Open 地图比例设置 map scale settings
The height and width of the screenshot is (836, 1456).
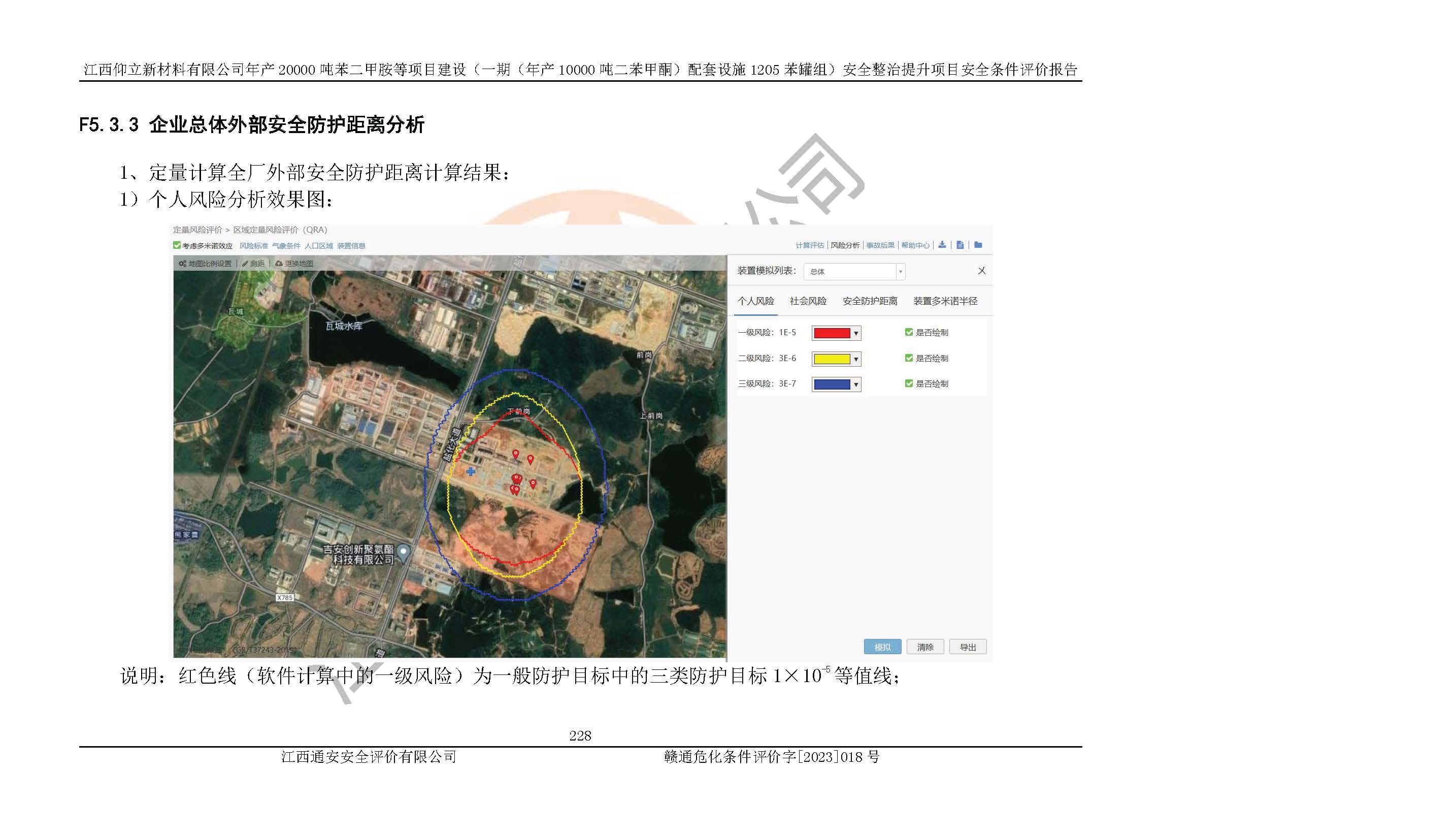(205, 264)
